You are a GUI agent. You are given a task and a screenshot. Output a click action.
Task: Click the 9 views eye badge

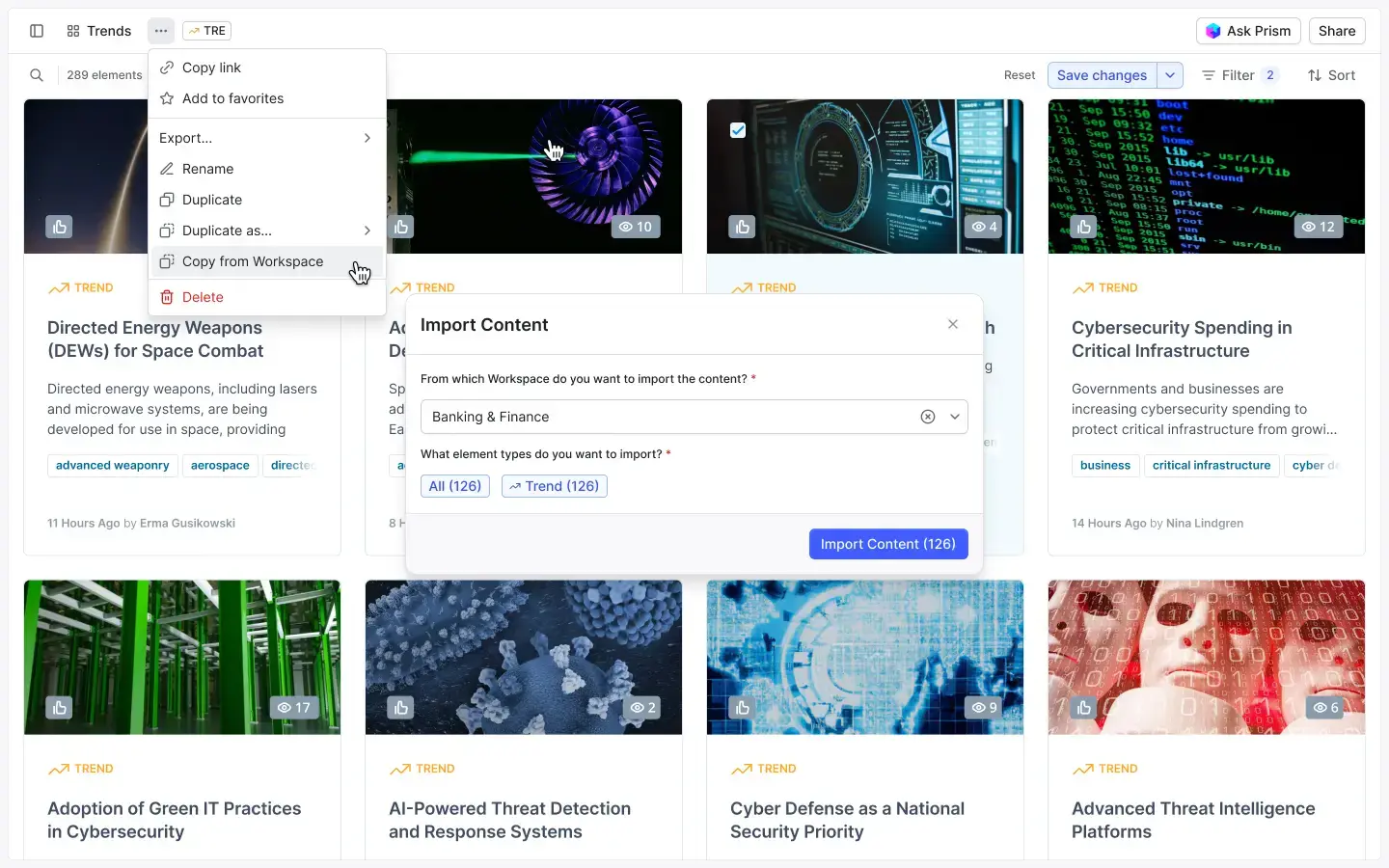[984, 708]
